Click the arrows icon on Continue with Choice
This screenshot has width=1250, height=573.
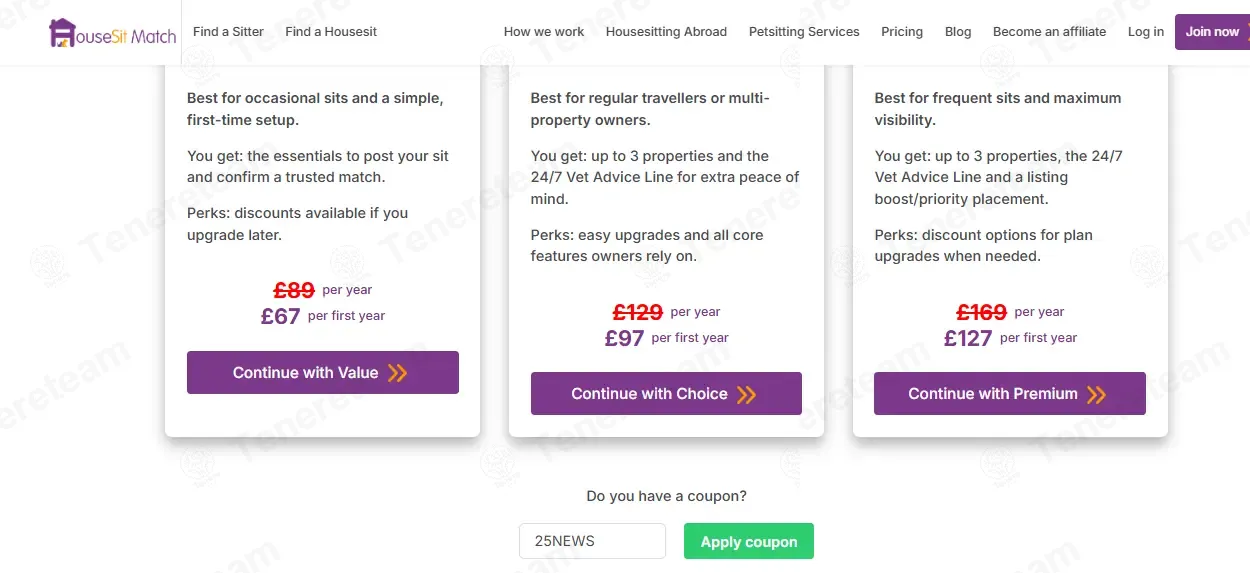point(746,394)
